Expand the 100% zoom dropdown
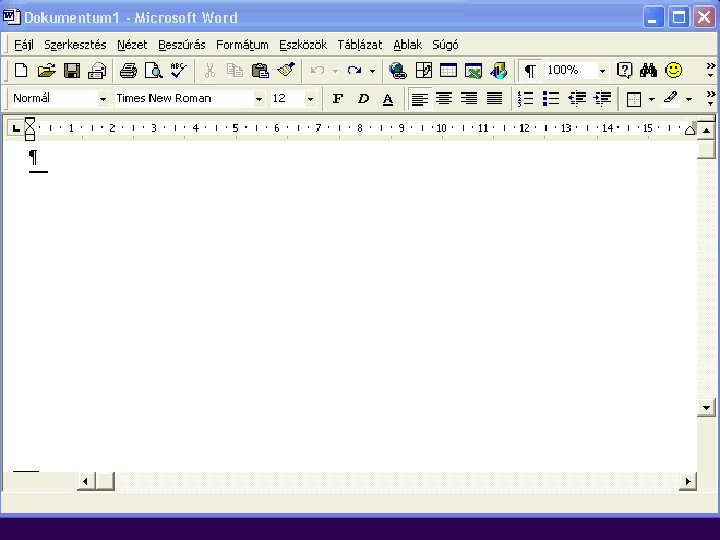The image size is (720, 540). (602, 71)
